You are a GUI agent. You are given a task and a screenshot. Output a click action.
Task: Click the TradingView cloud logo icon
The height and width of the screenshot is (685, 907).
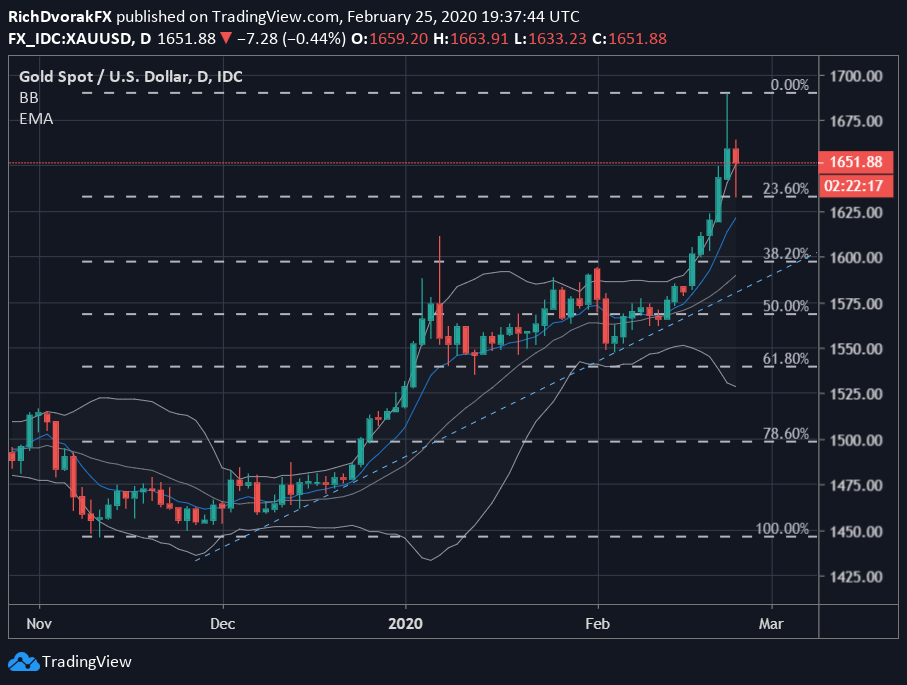pyautogui.click(x=22, y=661)
